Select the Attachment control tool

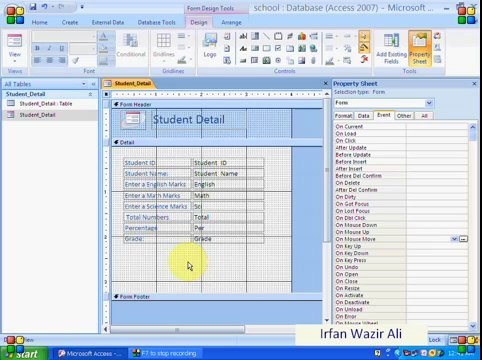(x=313, y=60)
